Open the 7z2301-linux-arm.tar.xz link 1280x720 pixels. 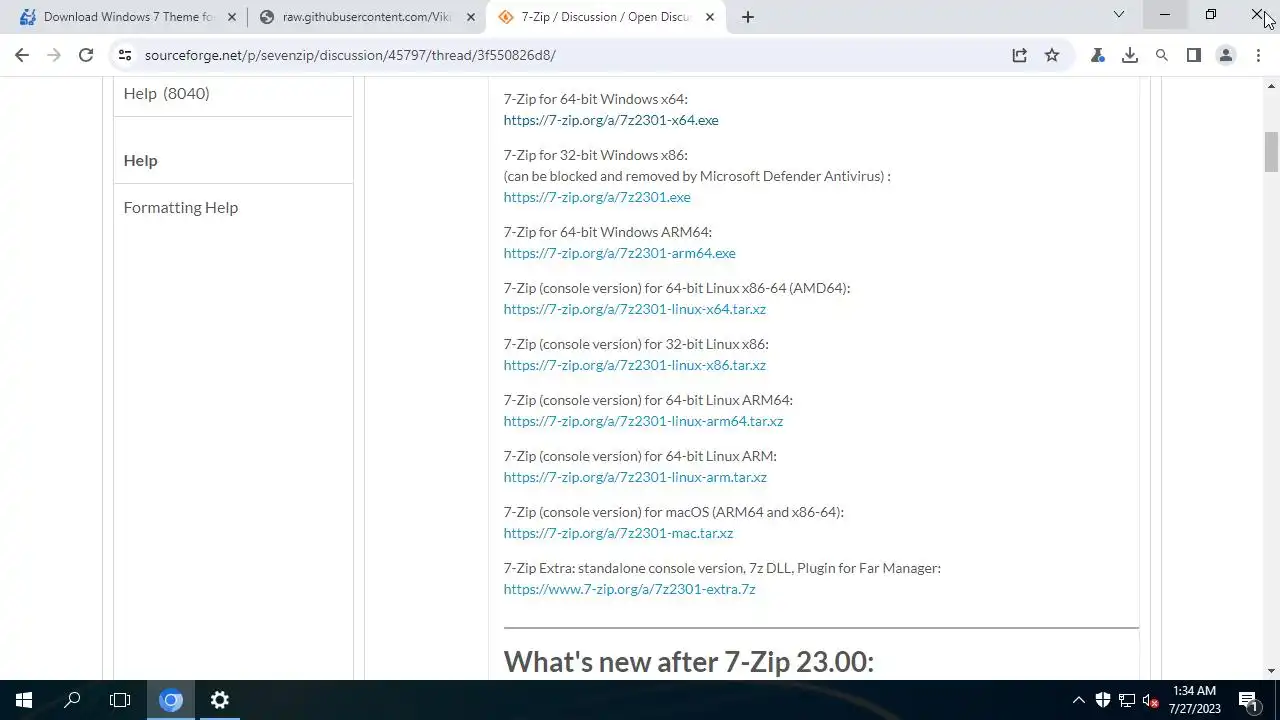(x=635, y=477)
